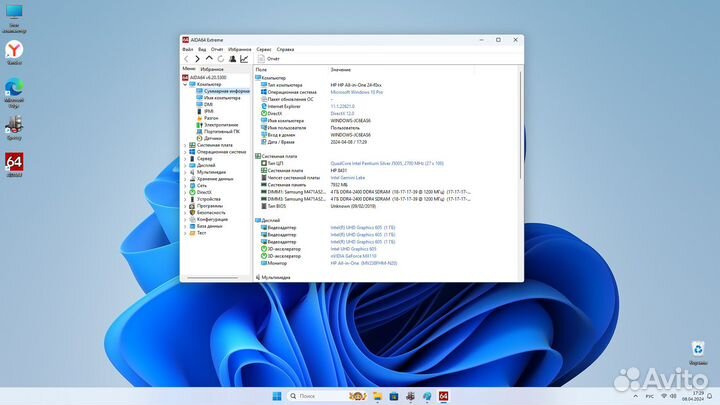
Task: Open the Файл menu
Action: tap(187, 49)
